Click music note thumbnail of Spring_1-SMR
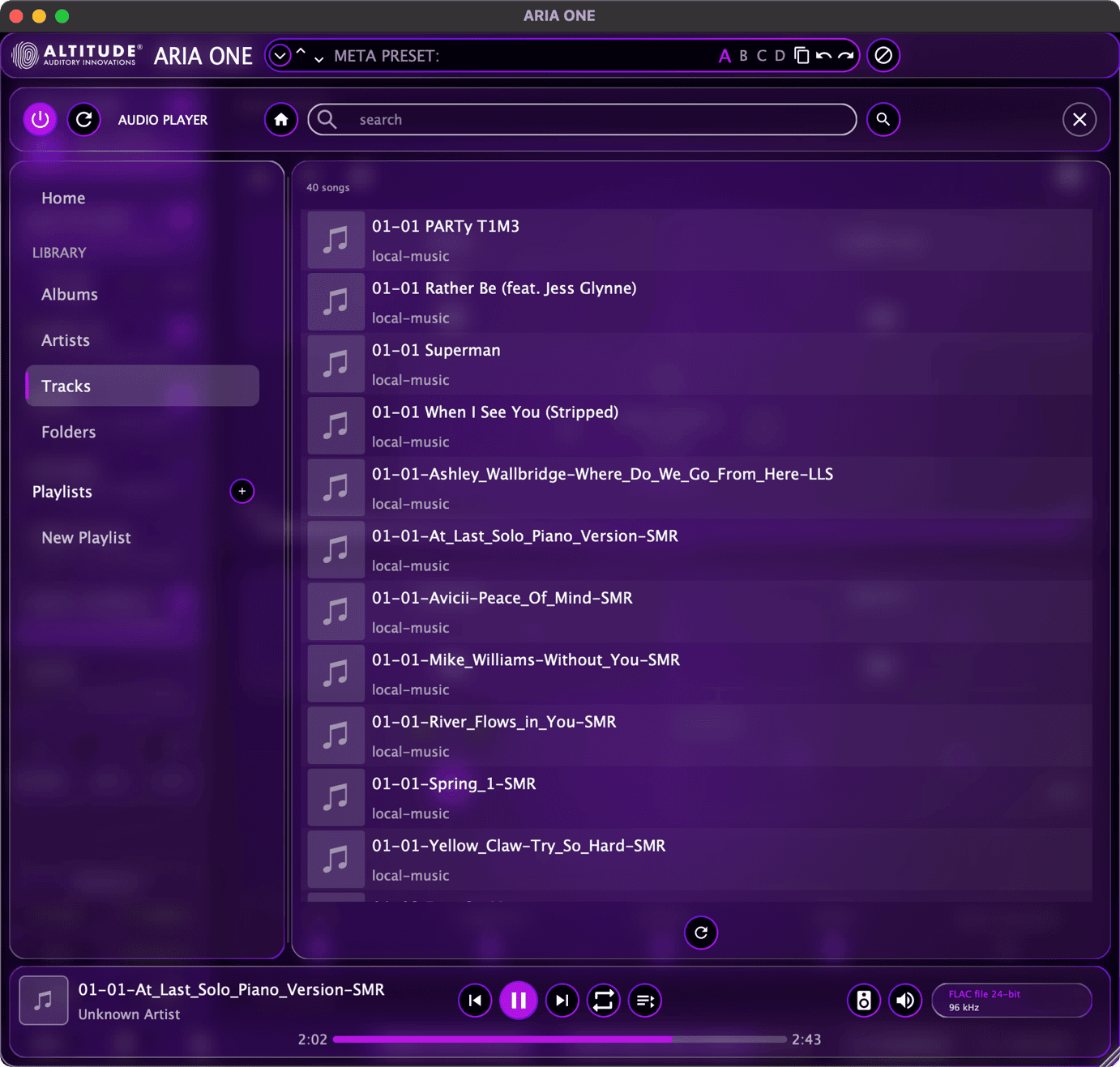The image size is (1120, 1067). tap(336, 798)
